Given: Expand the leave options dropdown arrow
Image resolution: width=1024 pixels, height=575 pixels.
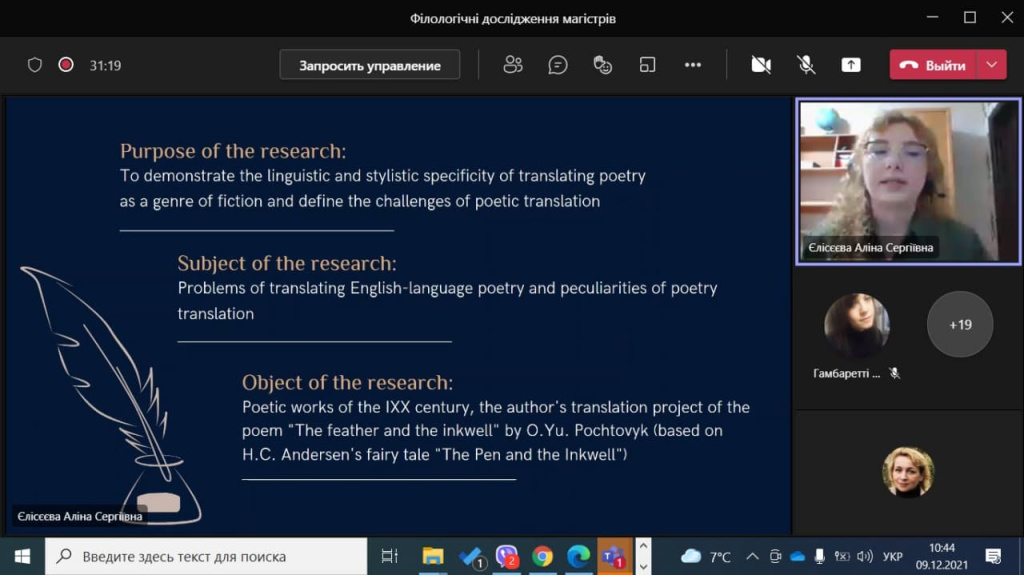Looking at the screenshot, I should pyautogui.click(x=992, y=65).
